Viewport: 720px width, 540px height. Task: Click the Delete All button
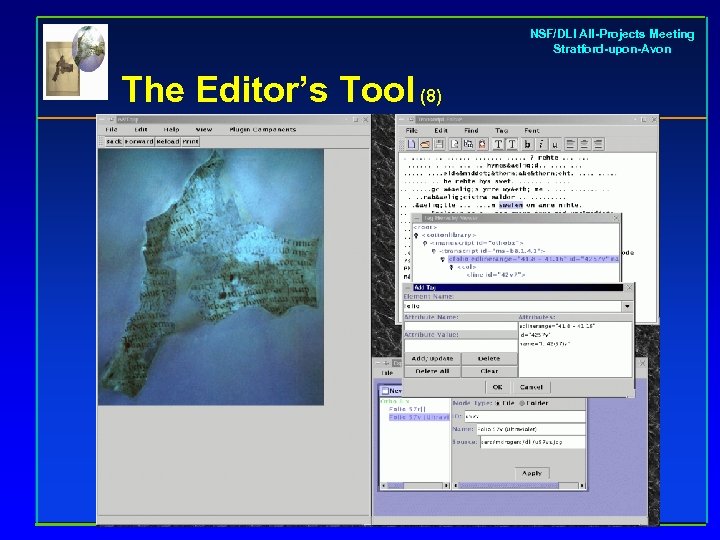tap(432, 371)
